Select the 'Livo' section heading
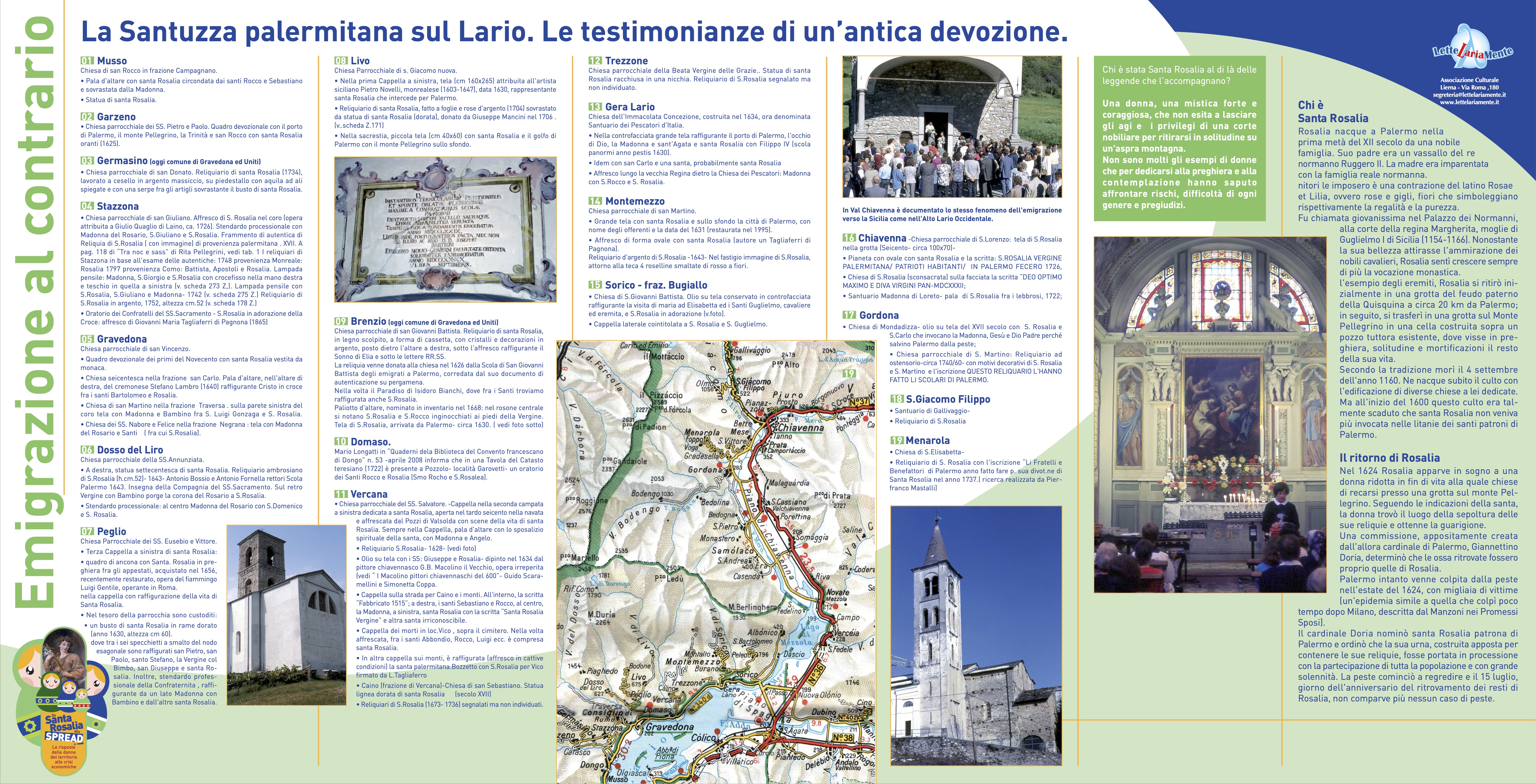The width and height of the screenshot is (1536, 784). tap(360, 61)
